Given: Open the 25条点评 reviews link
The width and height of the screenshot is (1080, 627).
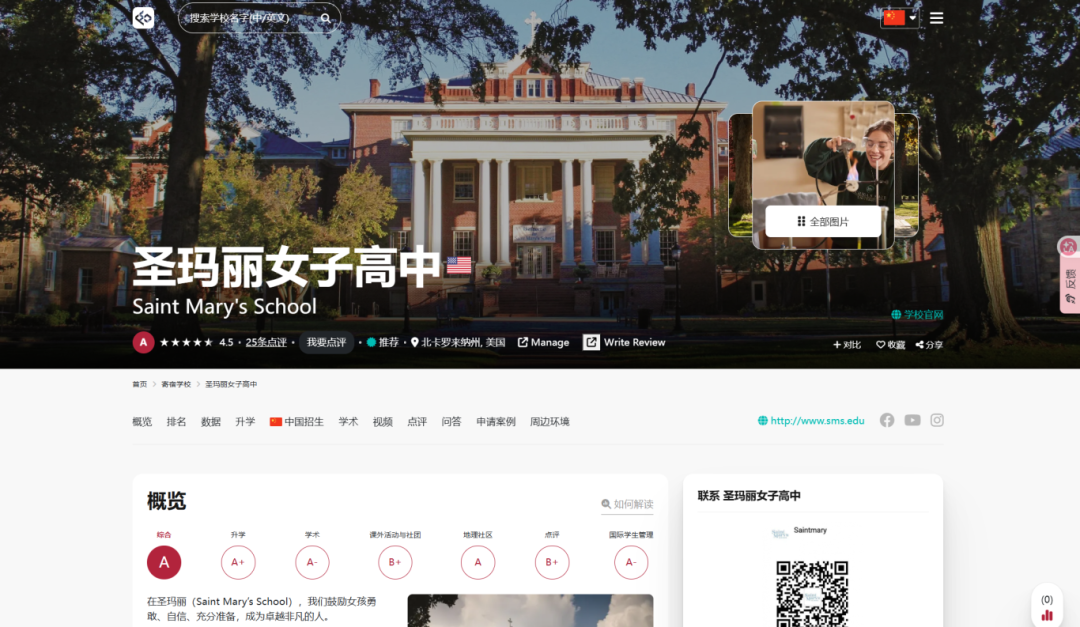Looking at the screenshot, I should point(266,342).
